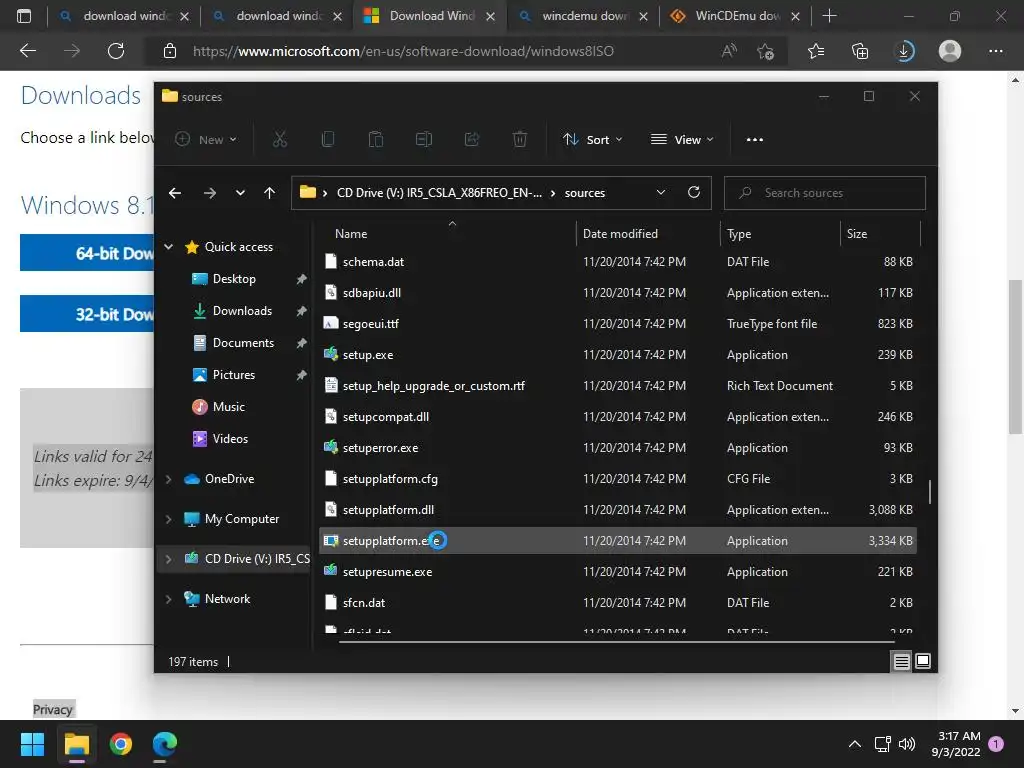Expand the My Computer tree node
This screenshot has width=1024, height=768.
[x=168, y=519]
